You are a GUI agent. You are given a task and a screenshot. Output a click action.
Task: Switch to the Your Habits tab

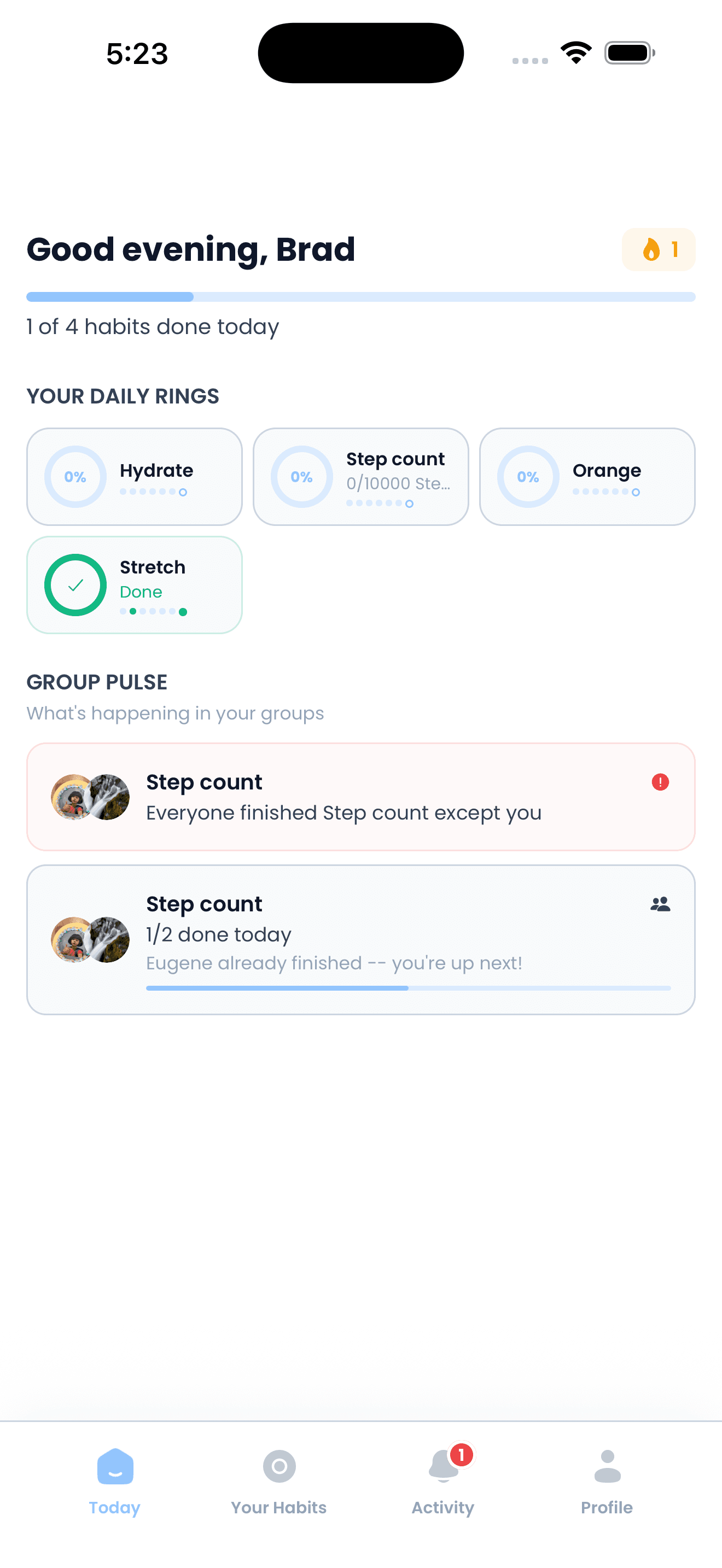coord(279,1507)
